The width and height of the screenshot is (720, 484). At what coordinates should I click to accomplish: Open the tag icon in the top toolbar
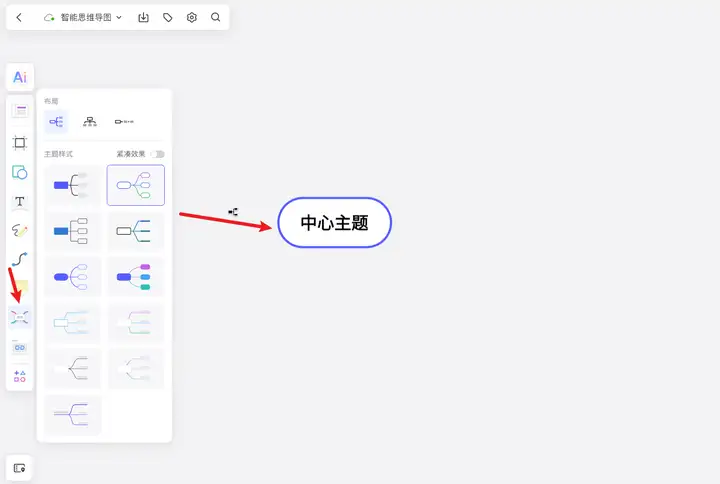tap(168, 17)
